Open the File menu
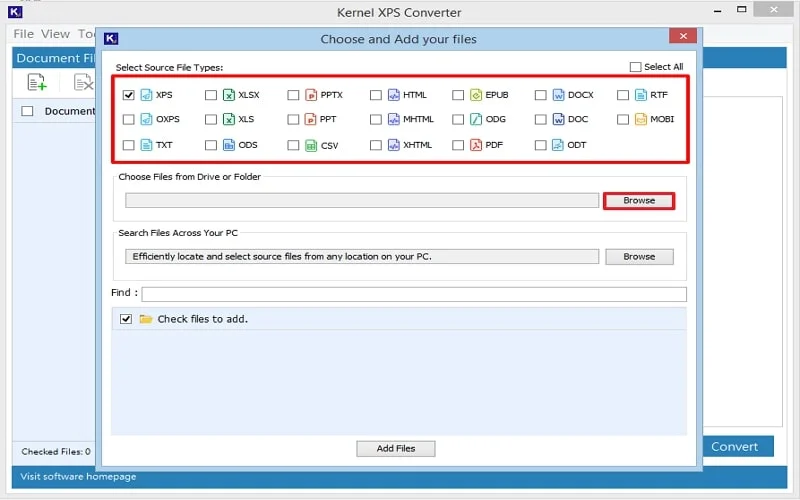The image size is (800, 500). click(23, 34)
